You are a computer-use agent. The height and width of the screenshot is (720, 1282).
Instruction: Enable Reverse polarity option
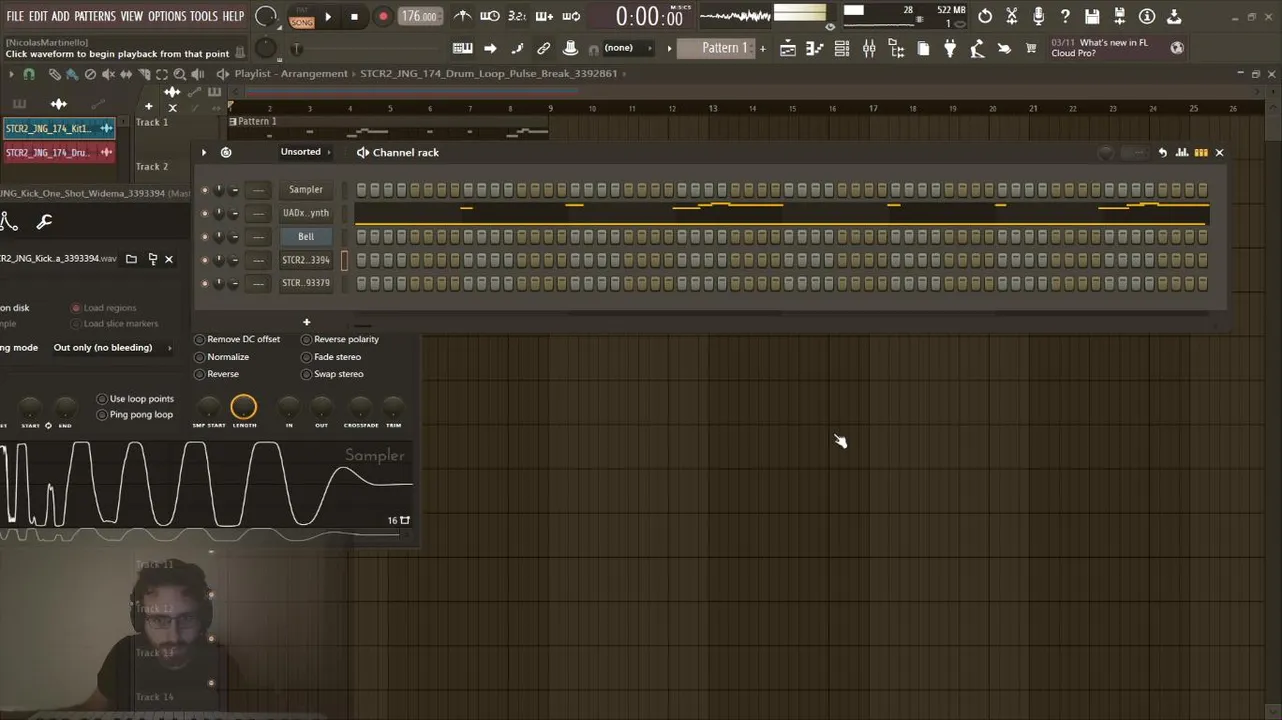pos(340,339)
